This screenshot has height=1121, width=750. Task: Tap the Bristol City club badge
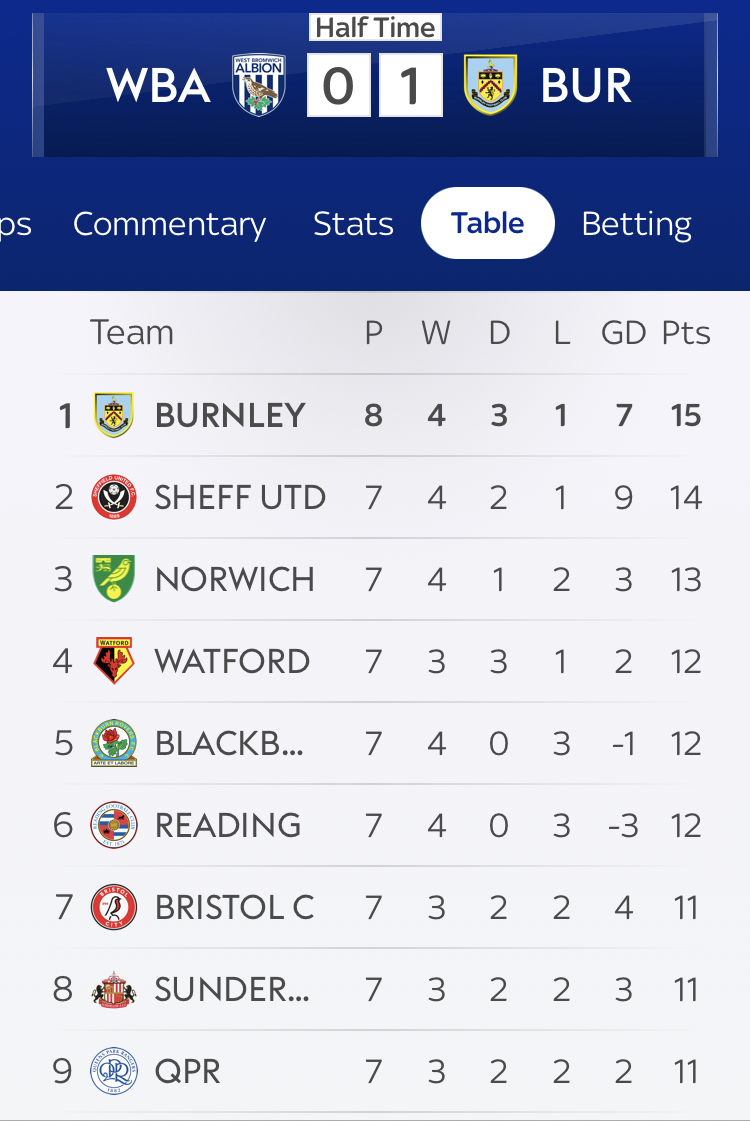114,907
